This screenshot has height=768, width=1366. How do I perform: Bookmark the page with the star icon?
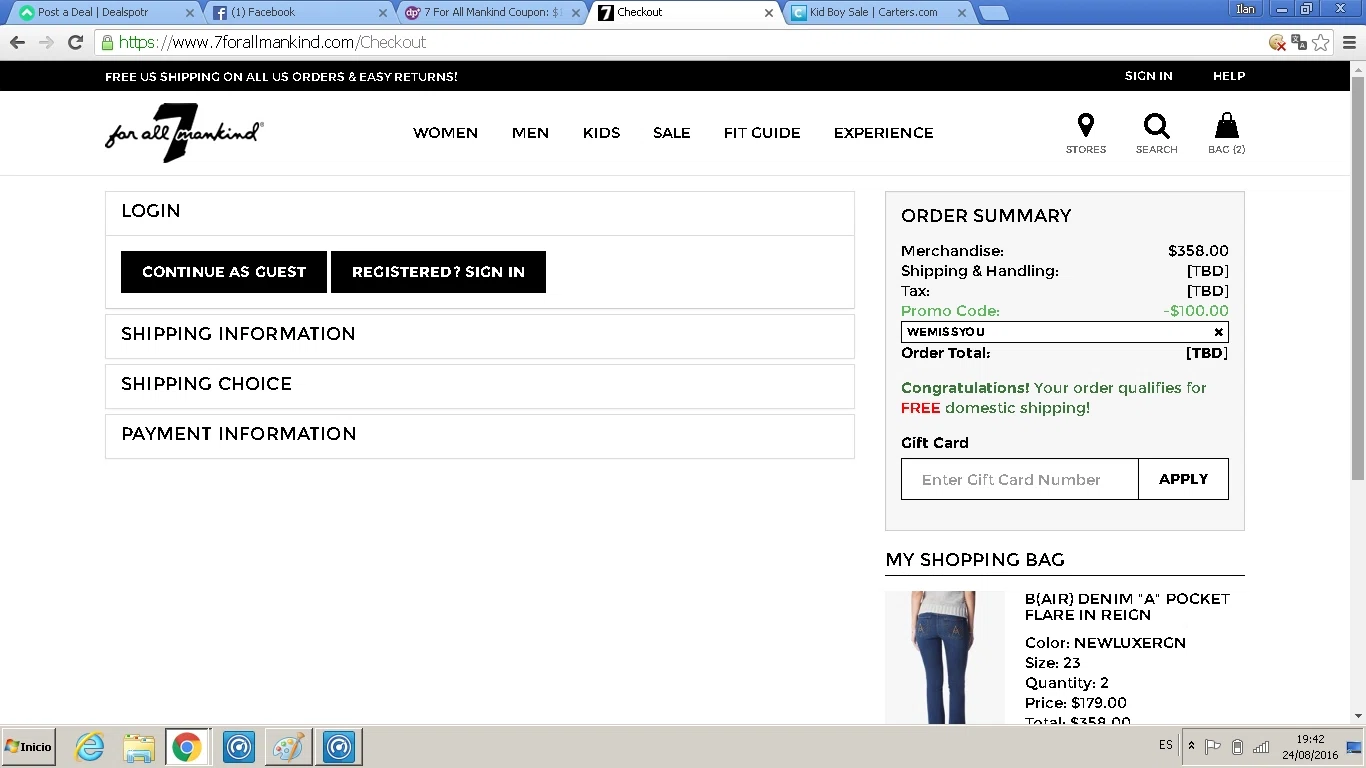[1321, 42]
